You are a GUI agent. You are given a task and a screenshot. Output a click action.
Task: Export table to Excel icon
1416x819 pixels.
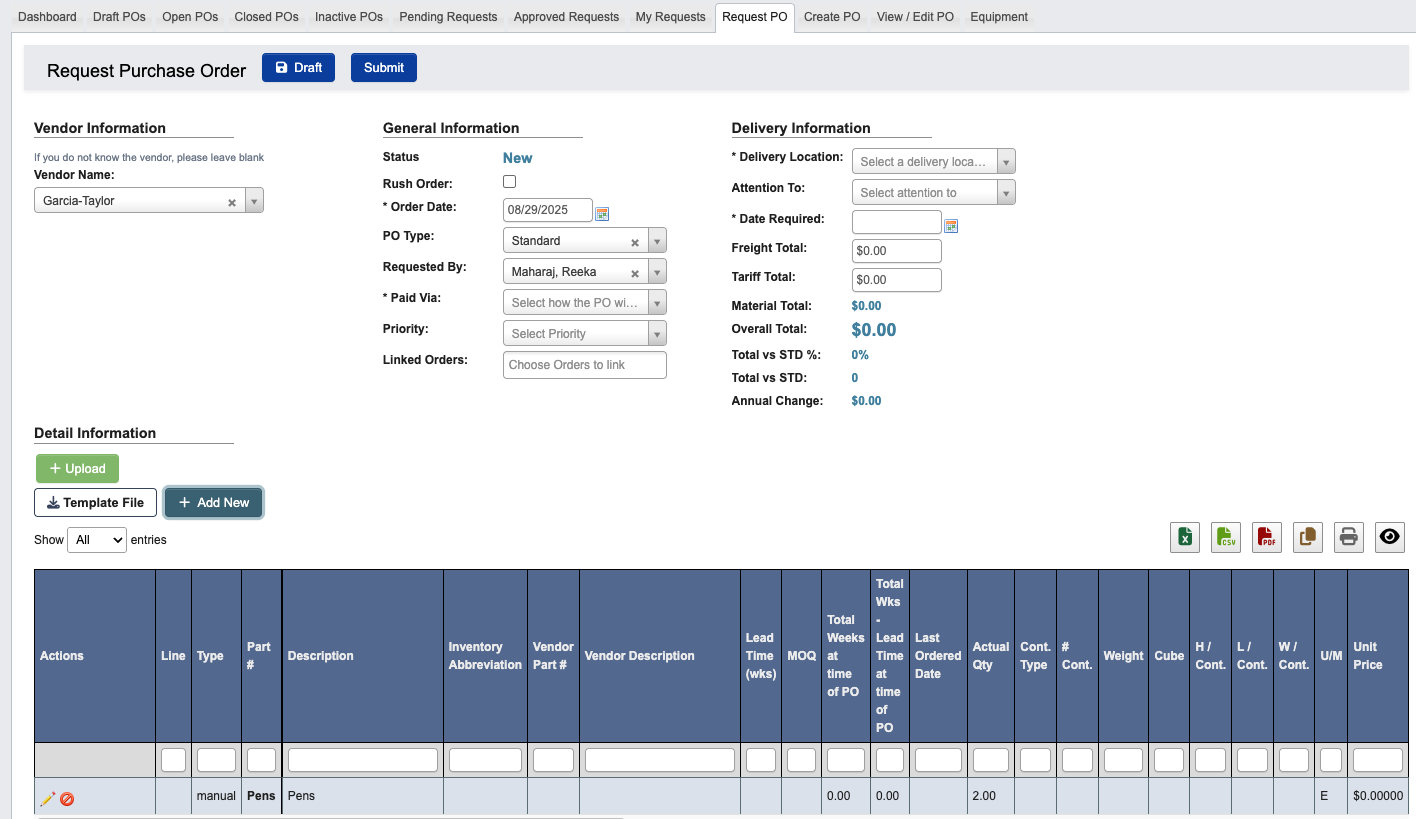pyautogui.click(x=1185, y=537)
